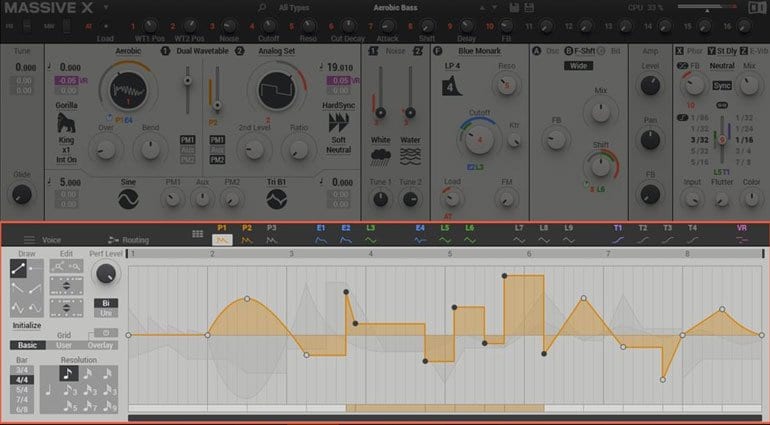
Task: Select the quintuplet note resolution
Action: [69, 407]
